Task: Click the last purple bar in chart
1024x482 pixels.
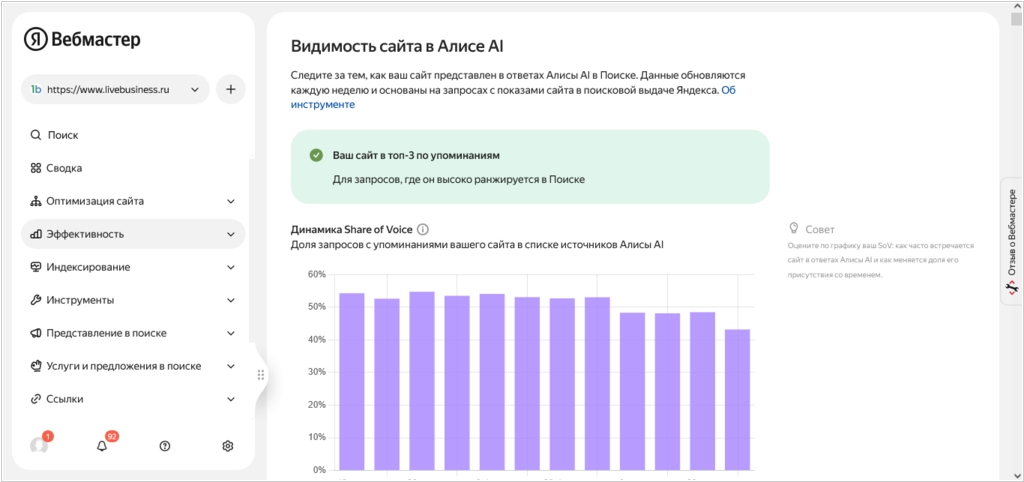Action: click(737, 400)
